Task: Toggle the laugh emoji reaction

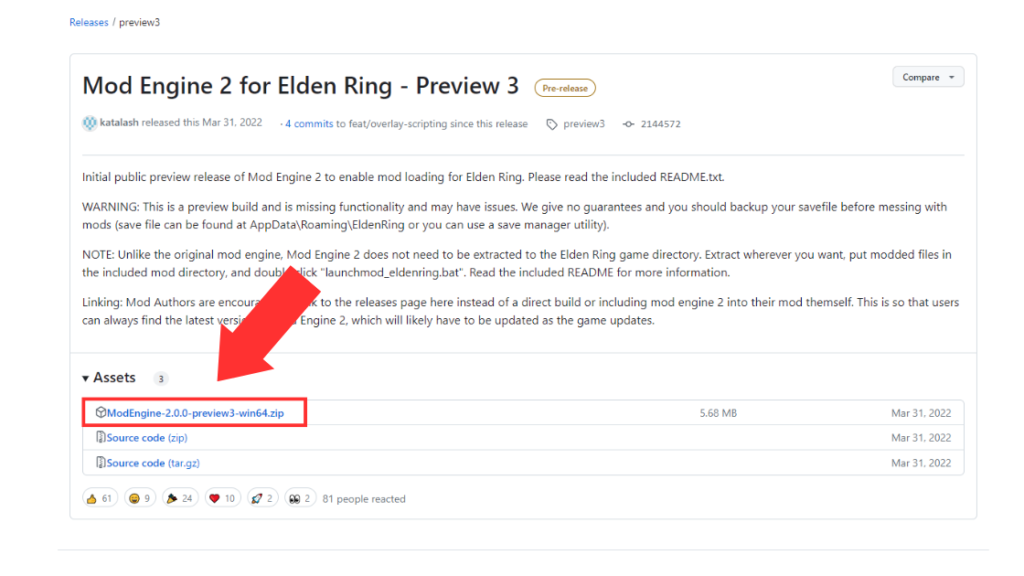Action: click(x=140, y=498)
